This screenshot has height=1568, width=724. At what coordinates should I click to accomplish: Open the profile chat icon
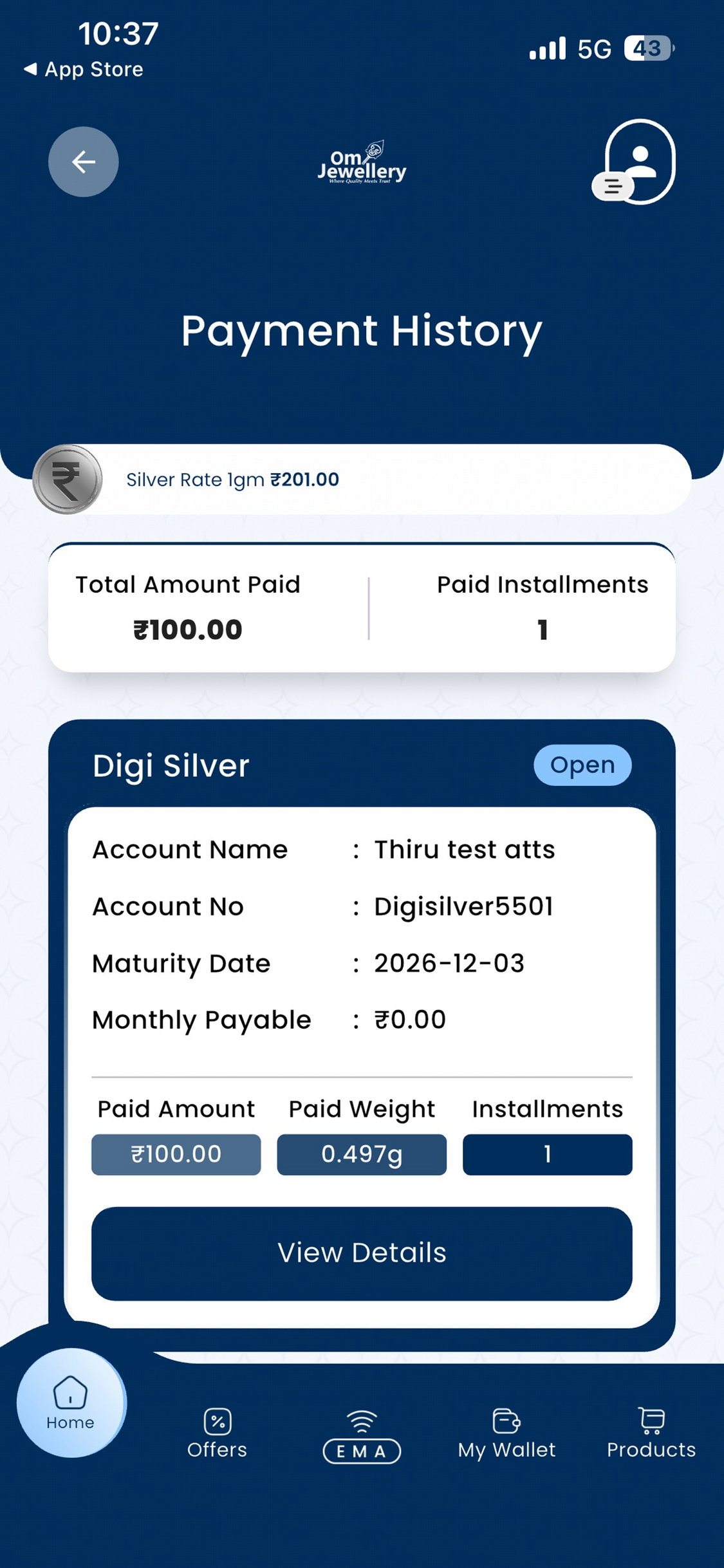tap(633, 162)
